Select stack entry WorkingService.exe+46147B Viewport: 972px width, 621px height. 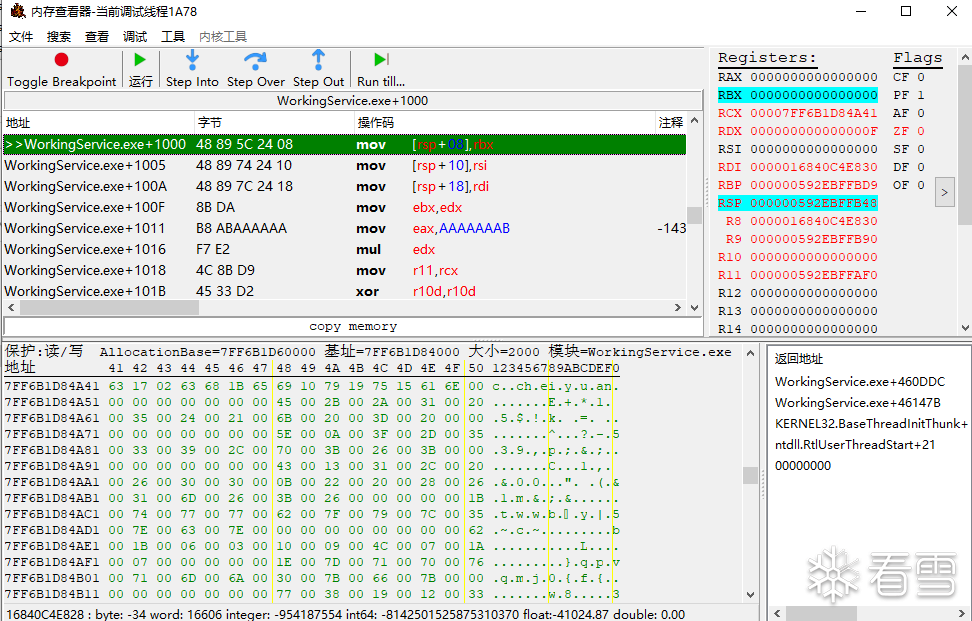click(x=857, y=403)
